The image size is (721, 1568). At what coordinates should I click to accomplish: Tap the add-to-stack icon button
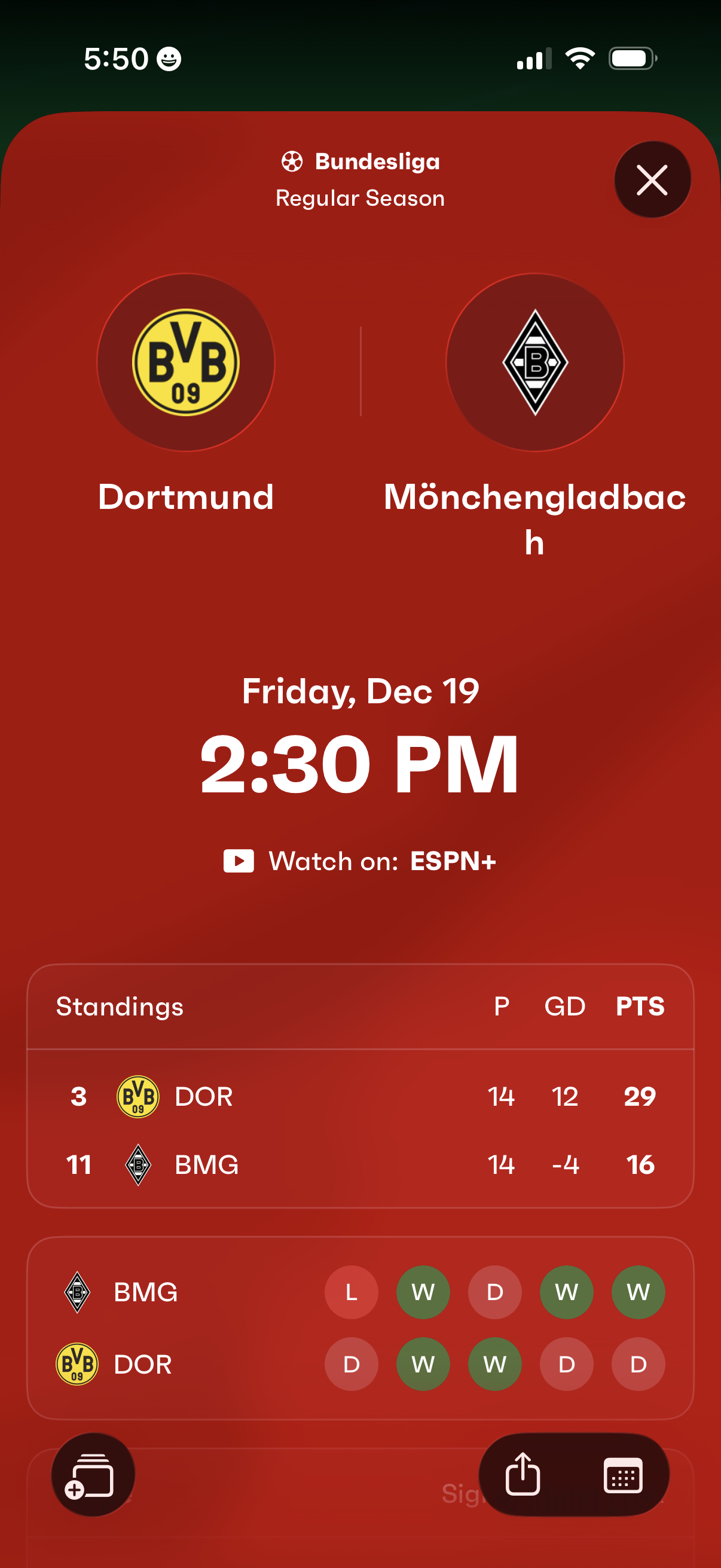click(93, 1474)
